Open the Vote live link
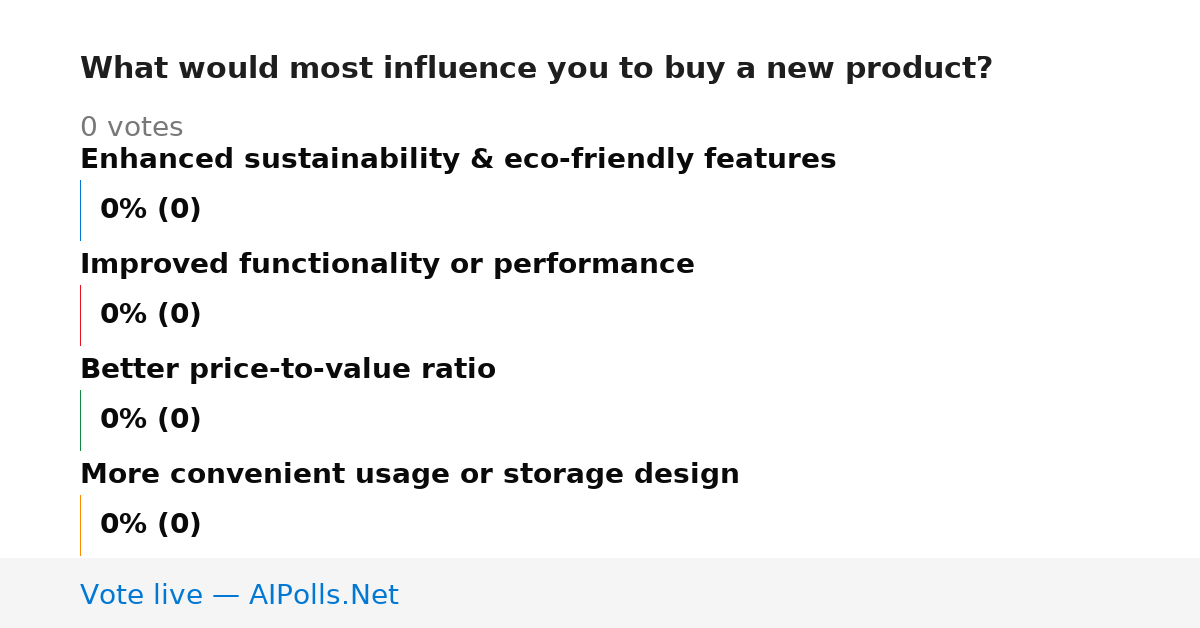 [x=239, y=596]
